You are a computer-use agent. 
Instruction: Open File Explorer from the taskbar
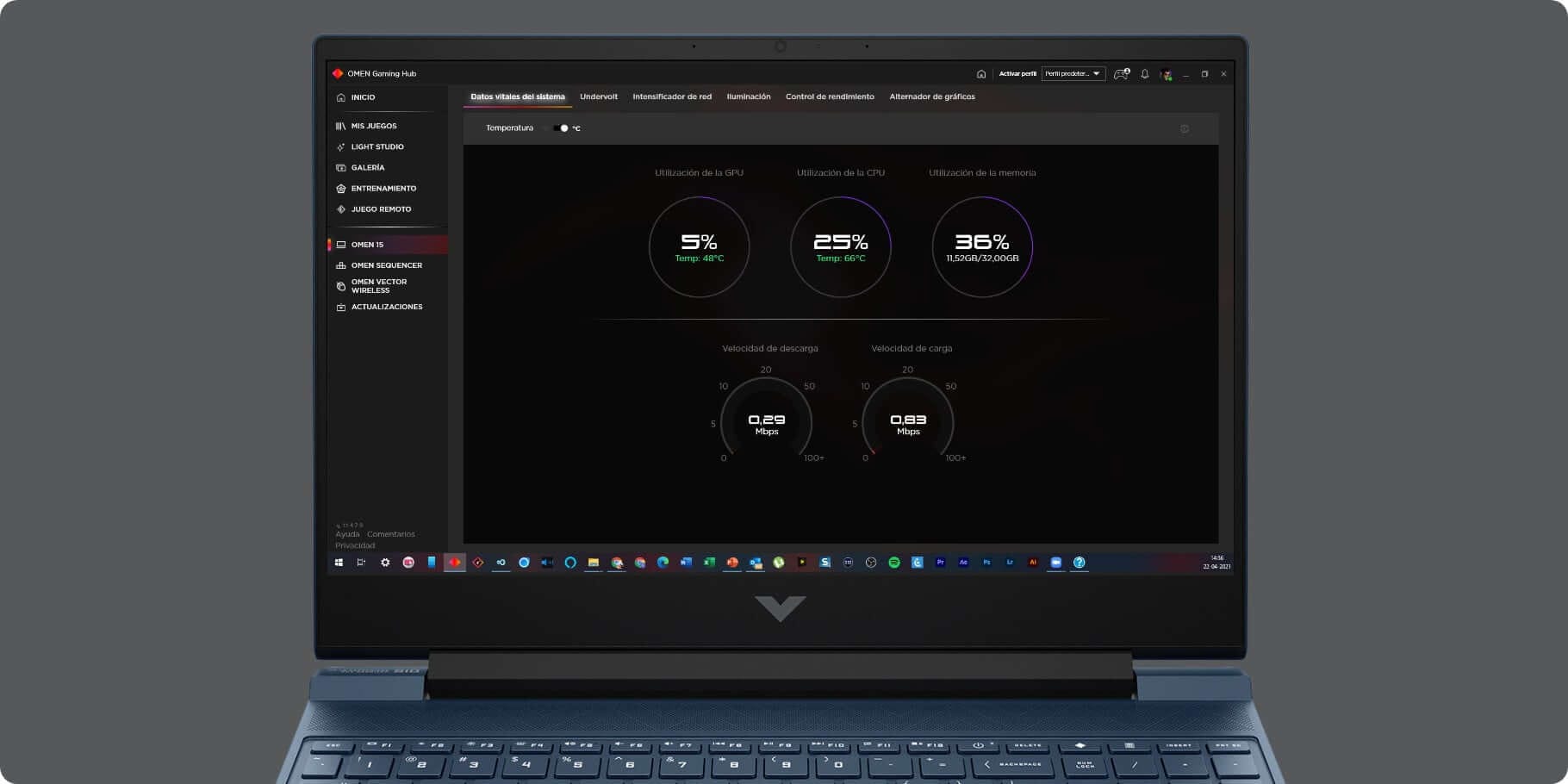click(594, 563)
